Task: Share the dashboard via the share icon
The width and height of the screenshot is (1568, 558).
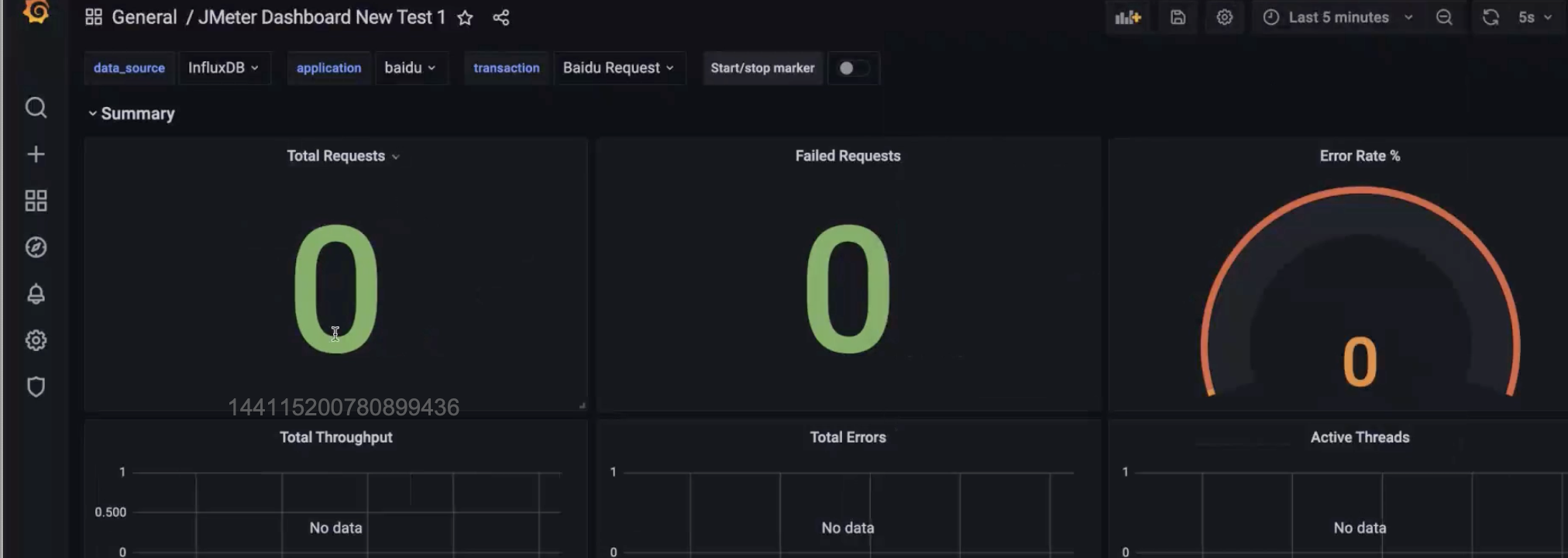Action: click(x=501, y=18)
